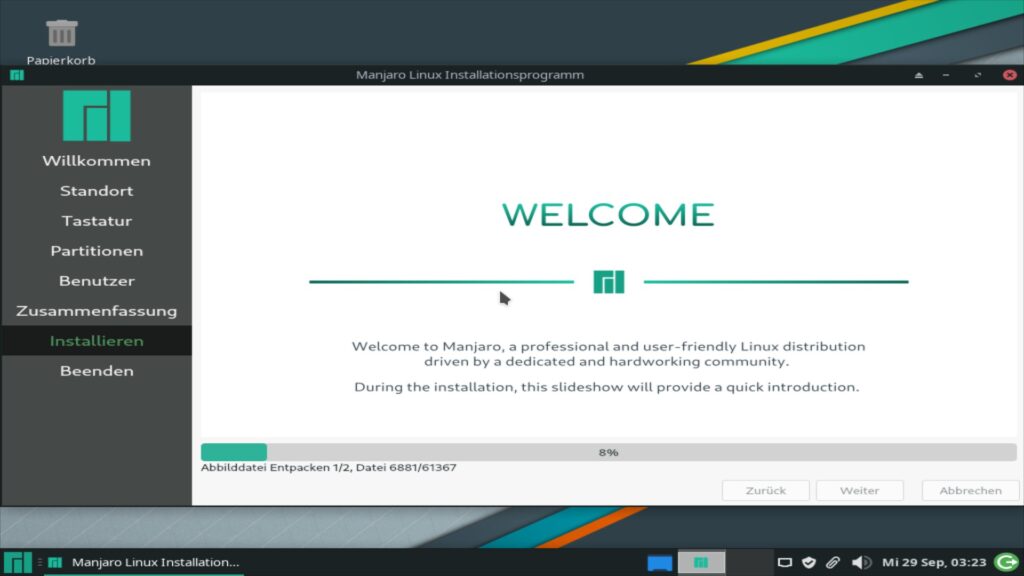Click the keep-above arrow in the title bar
The width and height of the screenshot is (1024, 576).
(x=919, y=75)
